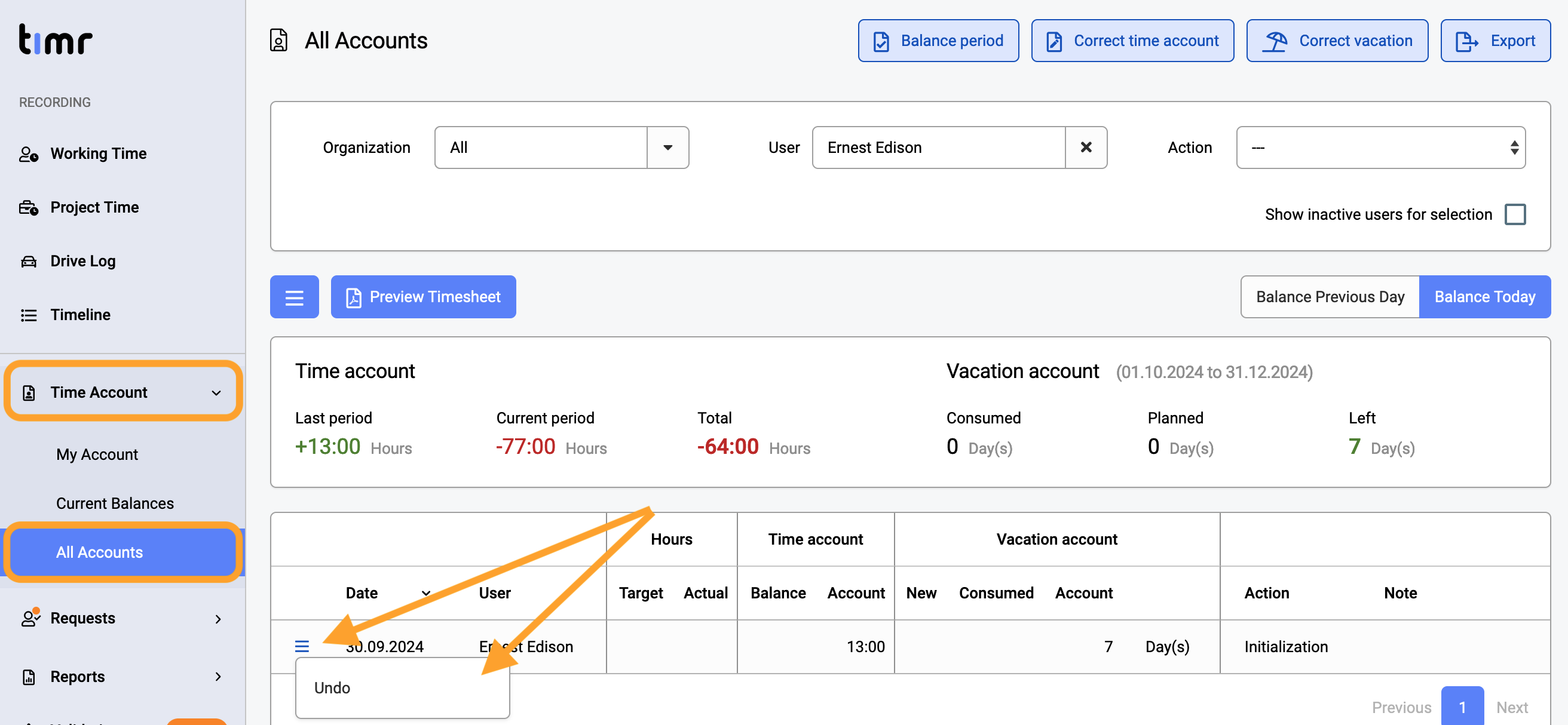Go to Working Time page
Image resolution: width=1568 pixels, height=725 pixels.
99,154
